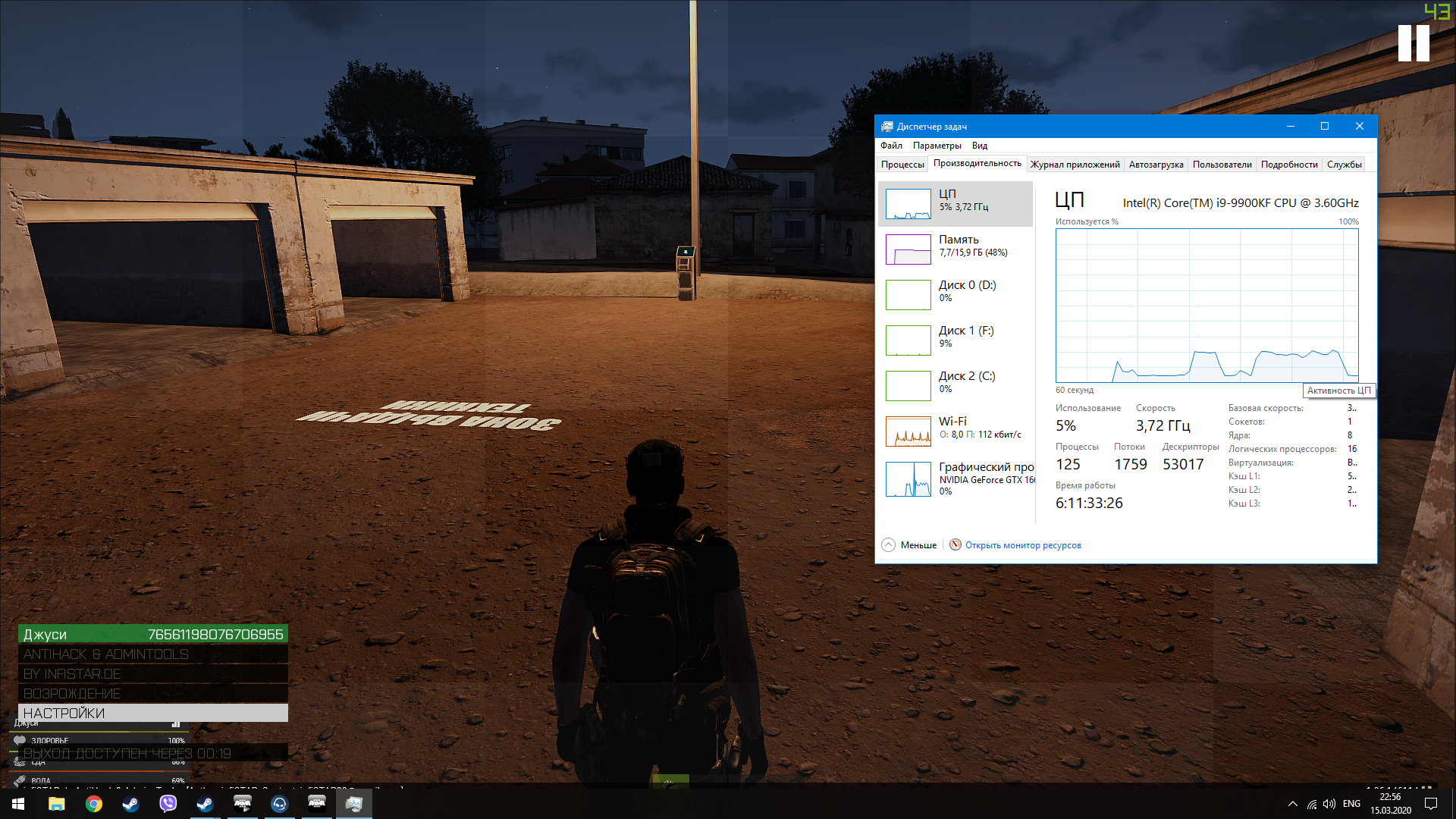Open the volume speaker tray icon
Screen dimensions: 1456x819
[x=1329, y=804]
